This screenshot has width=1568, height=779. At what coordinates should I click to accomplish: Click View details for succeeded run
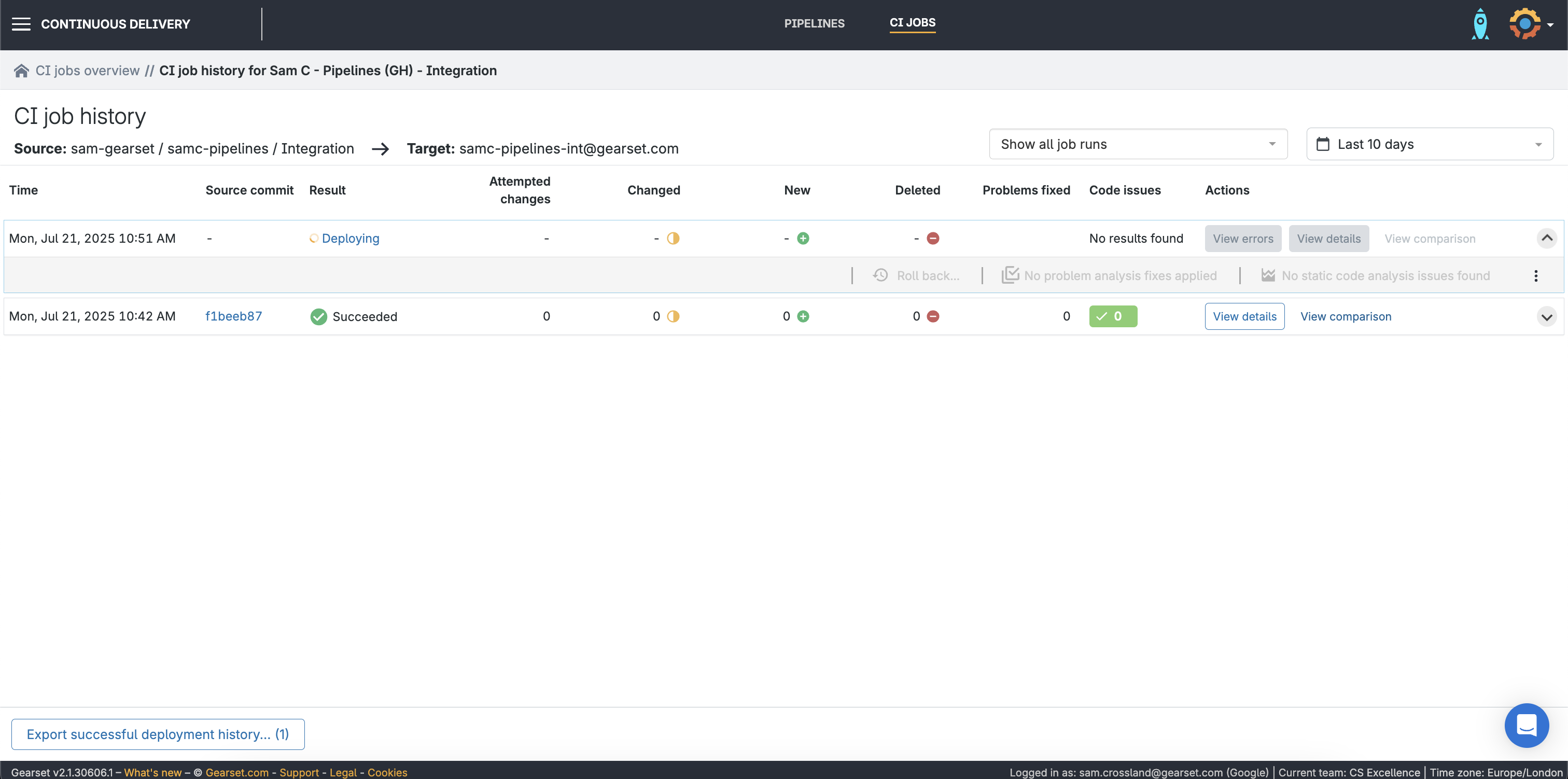click(1244, 317)
